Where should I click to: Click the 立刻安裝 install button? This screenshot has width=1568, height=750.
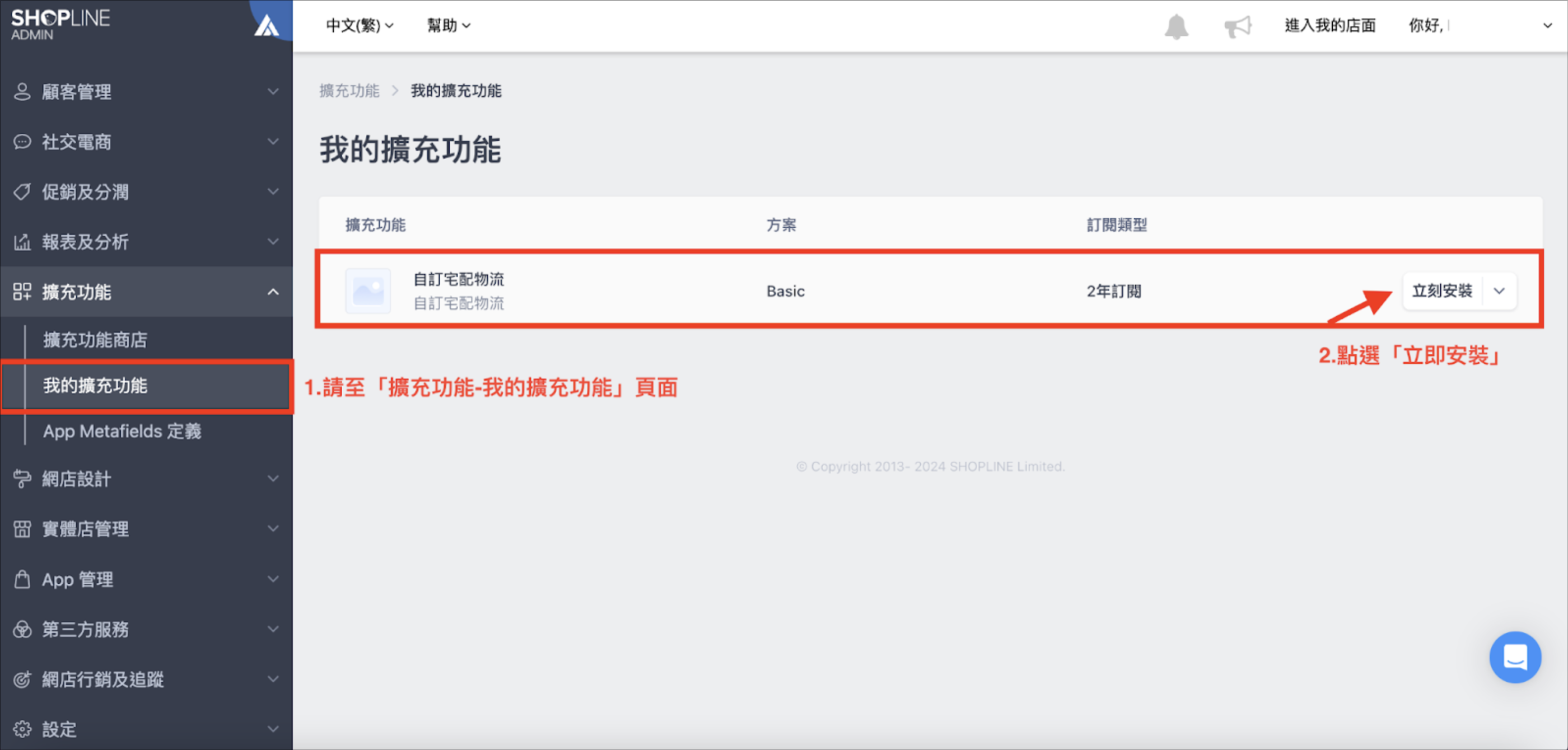(x=1442, y=290)
